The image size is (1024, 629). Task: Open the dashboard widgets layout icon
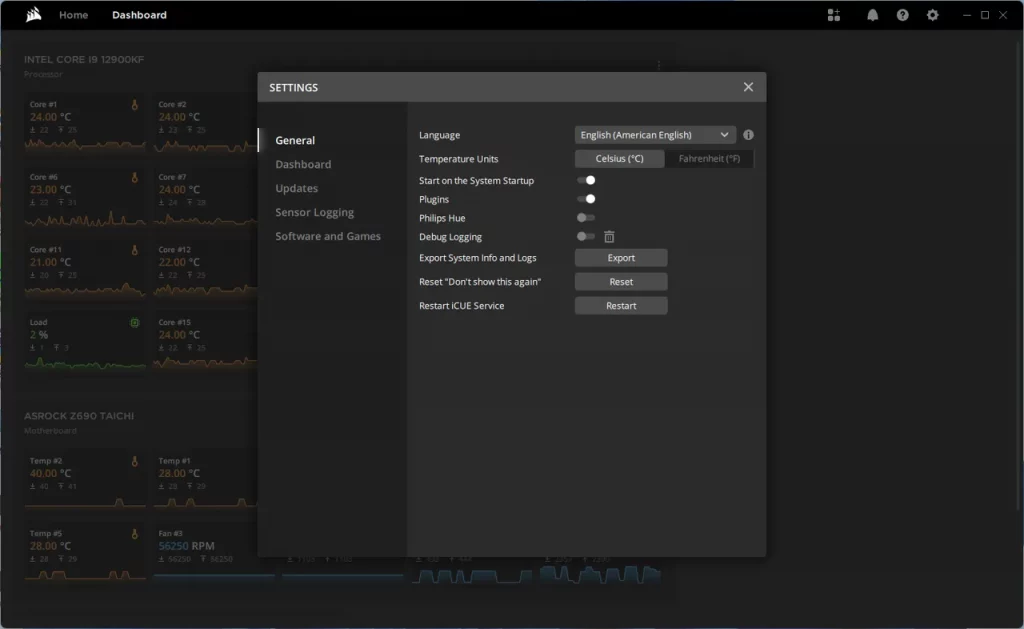[x=834, y=15]
